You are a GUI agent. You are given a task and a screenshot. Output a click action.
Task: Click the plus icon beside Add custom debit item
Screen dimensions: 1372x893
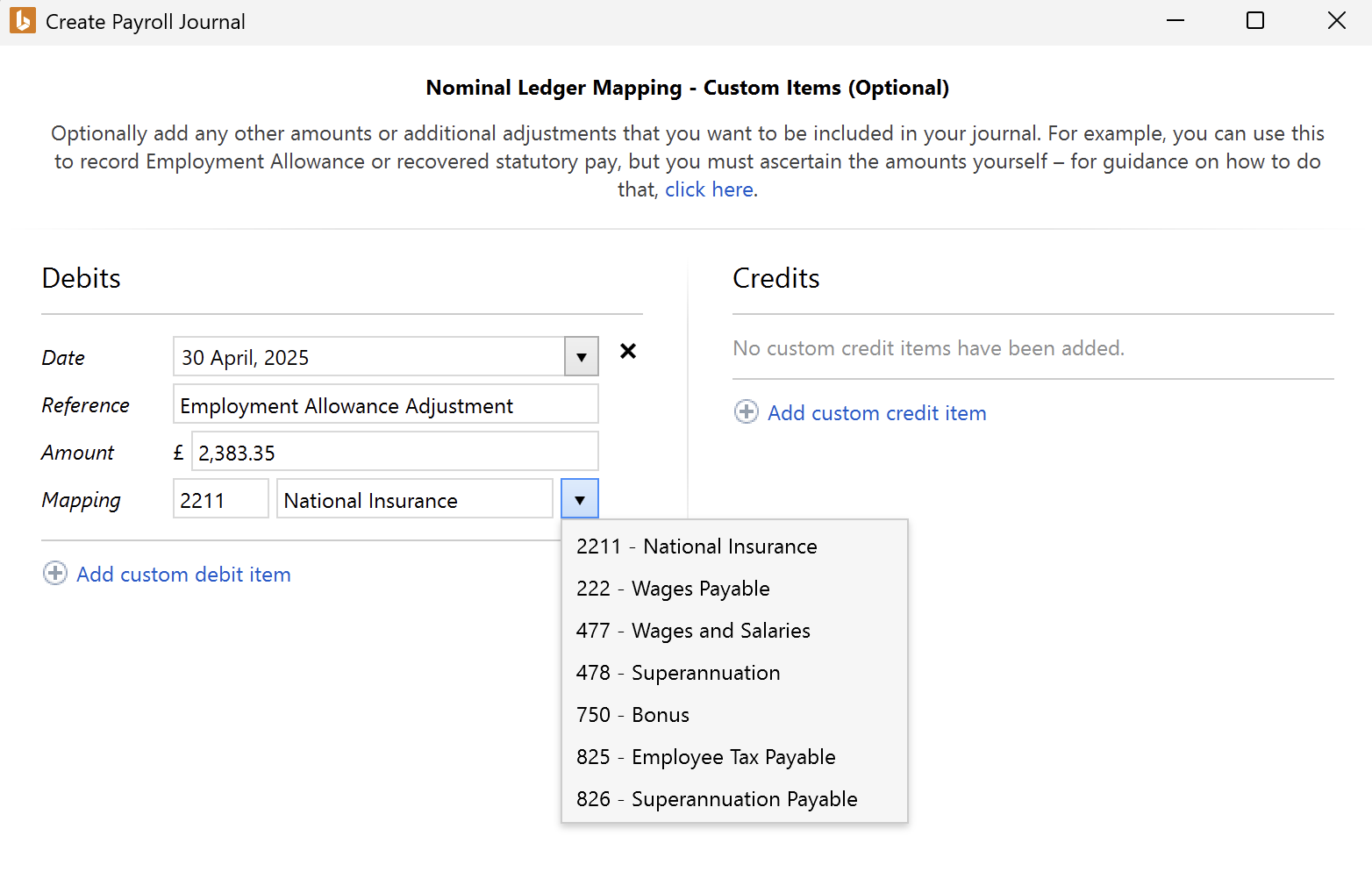[55, 574]
